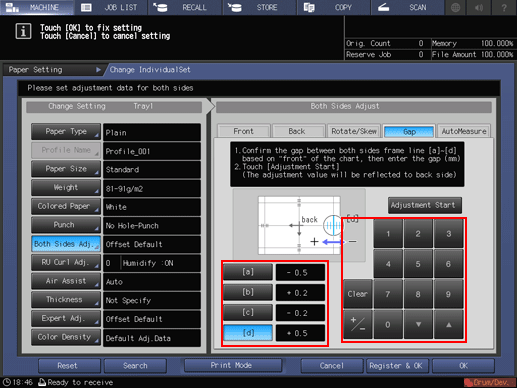Select gap item [b]
This screenshot has height=388, width=517.
248,292
